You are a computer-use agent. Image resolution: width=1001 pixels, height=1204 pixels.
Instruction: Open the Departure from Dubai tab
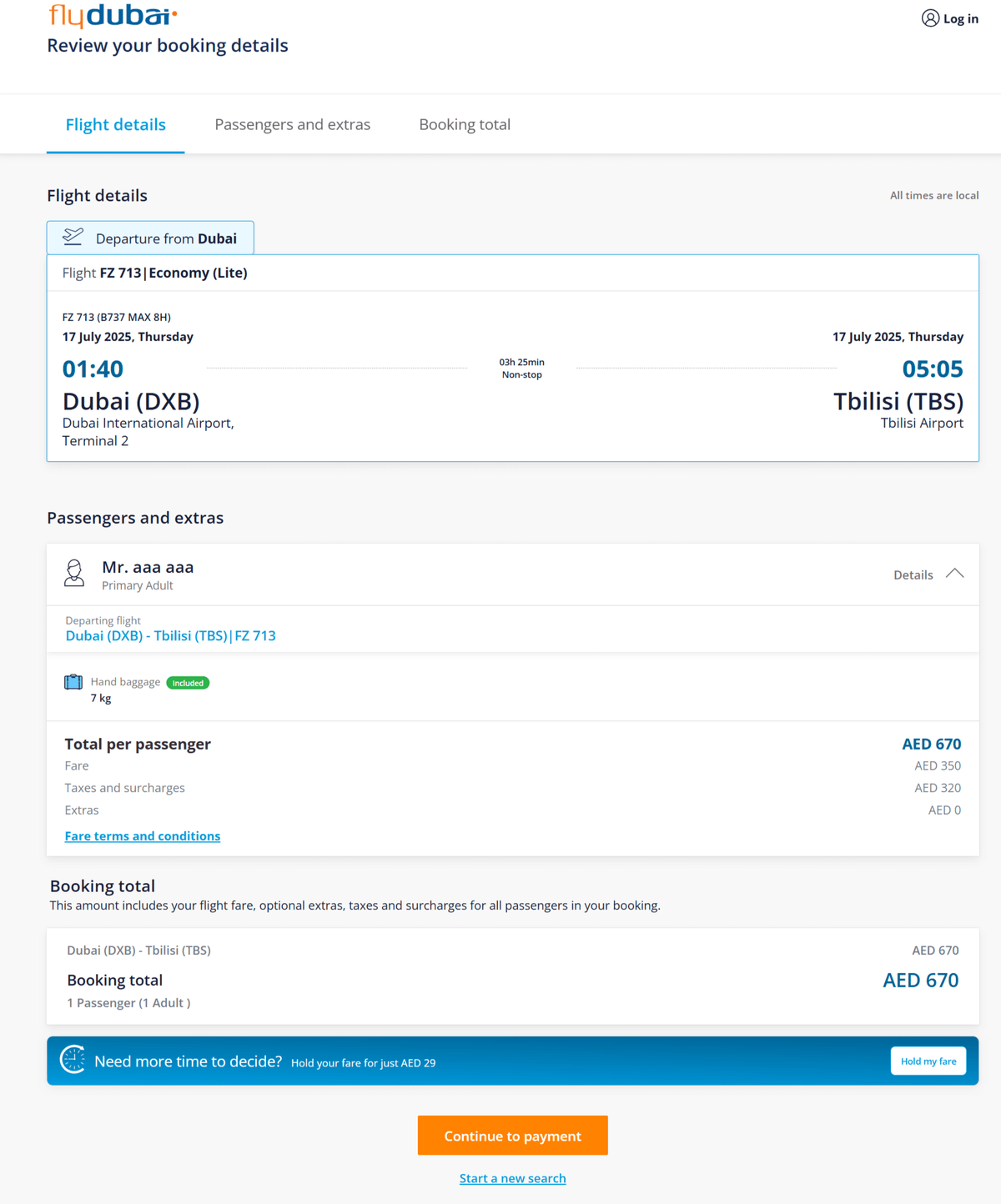click(x=150, y=238)
